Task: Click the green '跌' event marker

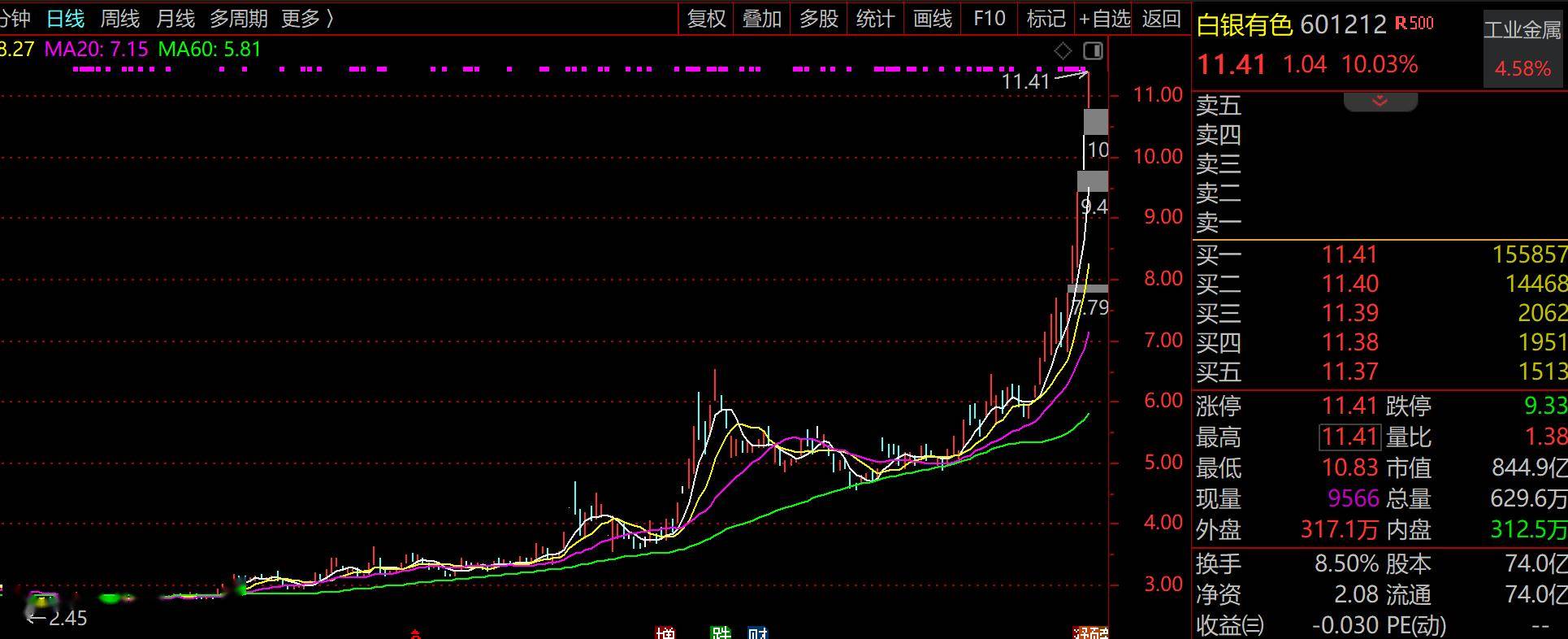Action: click(x=721, y=632)
